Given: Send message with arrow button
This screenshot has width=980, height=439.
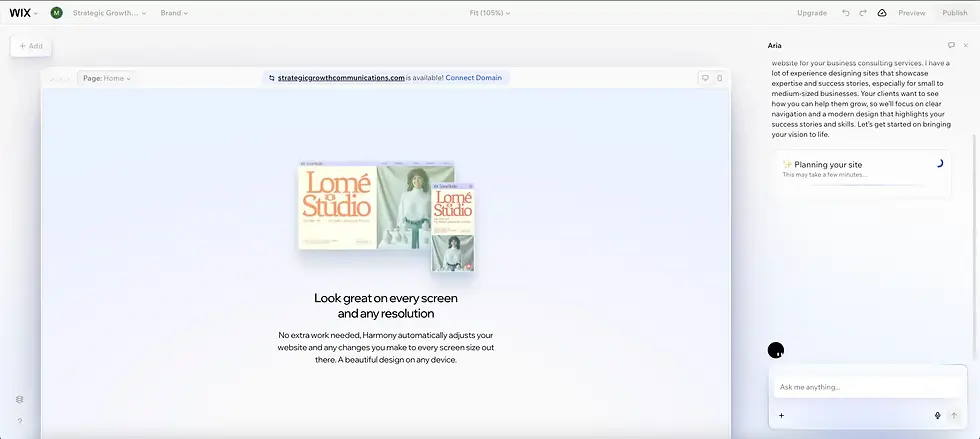Looking at the screenshot, I should pos(954,415).
